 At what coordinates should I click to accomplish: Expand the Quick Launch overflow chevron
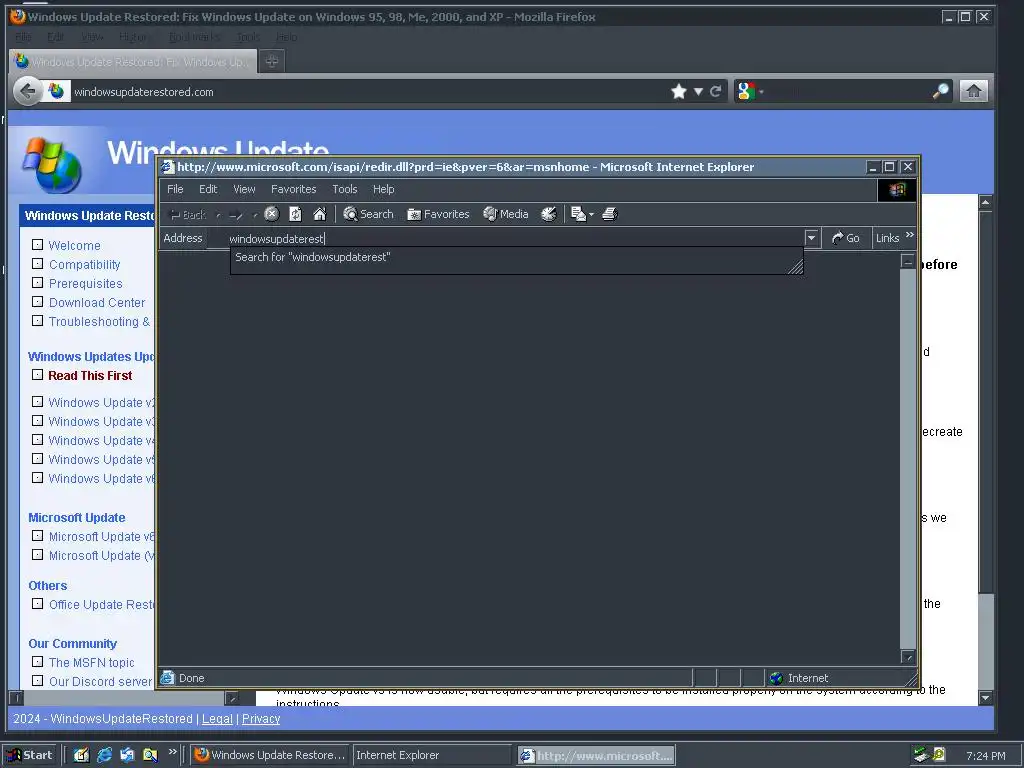172,752
